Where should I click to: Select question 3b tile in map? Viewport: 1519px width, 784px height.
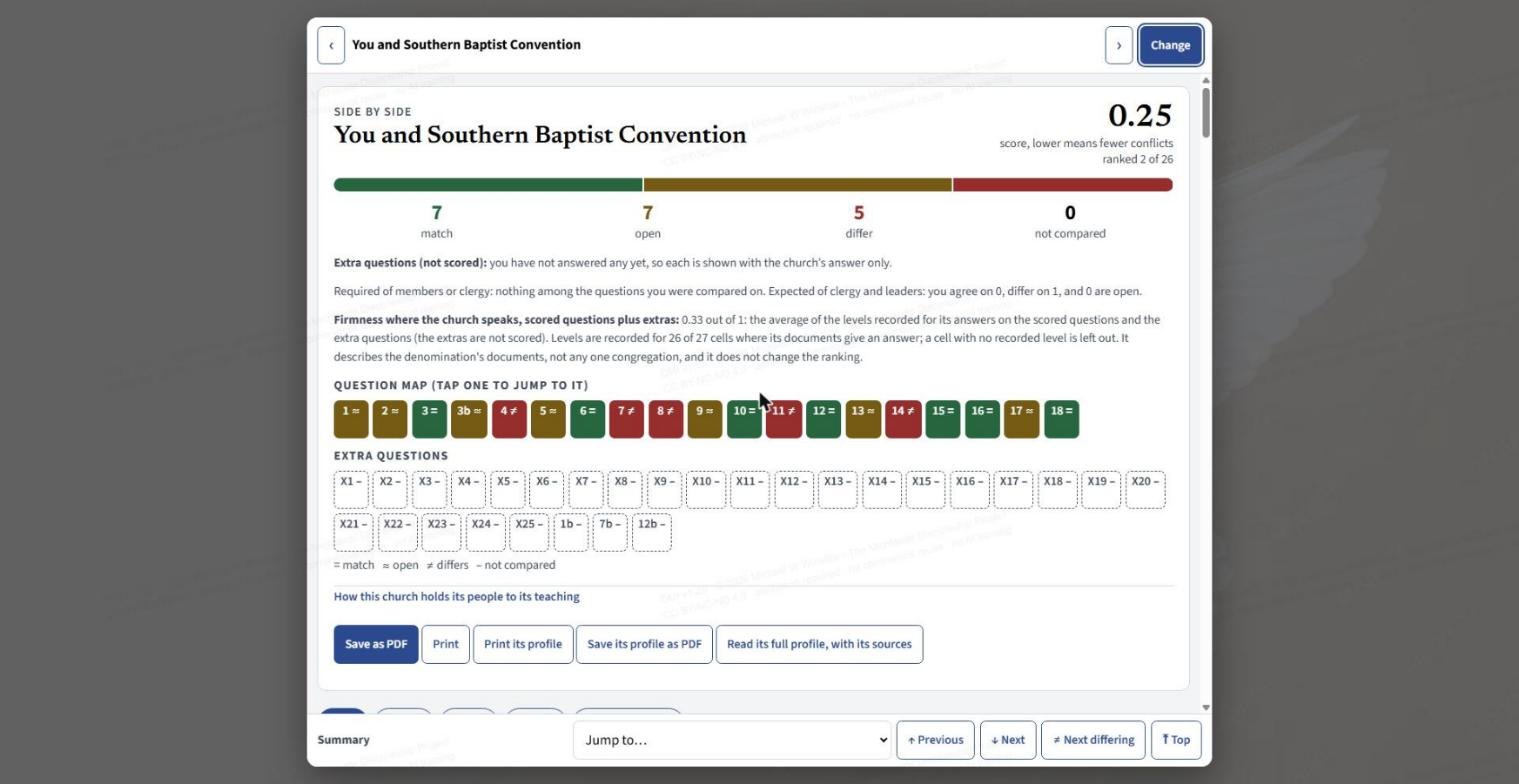[x=469, y=419]
